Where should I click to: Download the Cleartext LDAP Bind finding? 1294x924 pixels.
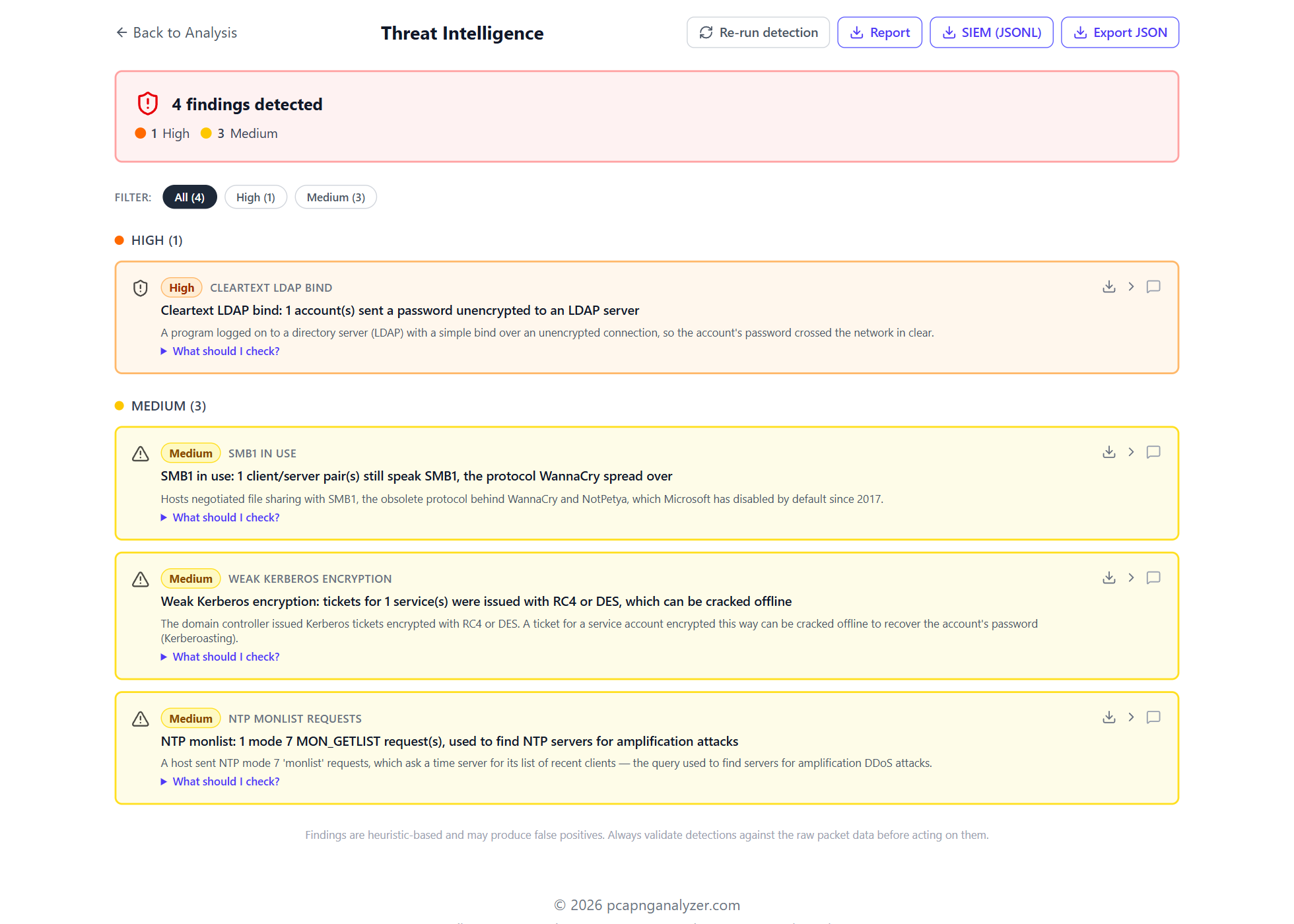[x=1109, y=286]
